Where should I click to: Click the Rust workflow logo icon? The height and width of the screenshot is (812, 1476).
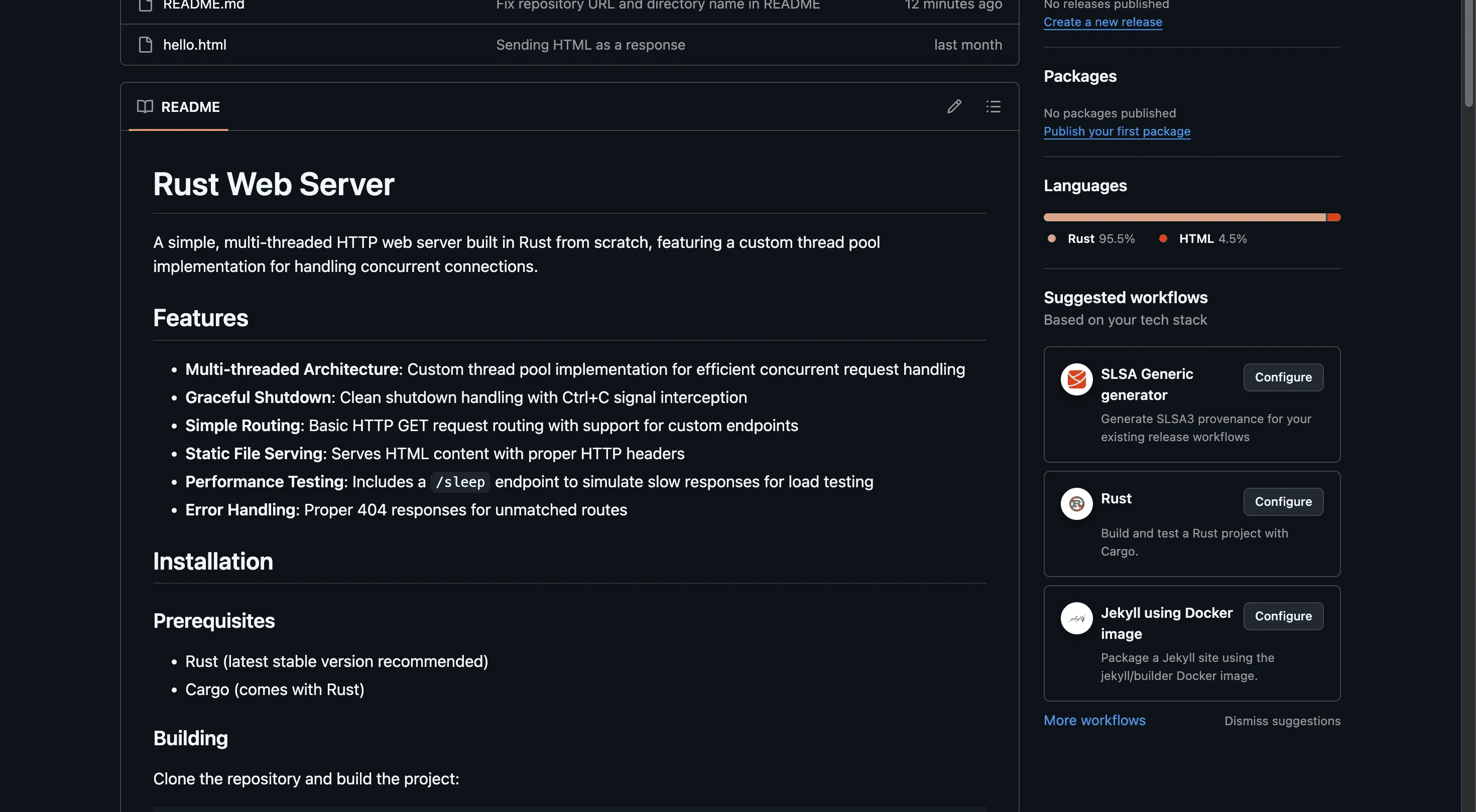tap(1076, 503)
